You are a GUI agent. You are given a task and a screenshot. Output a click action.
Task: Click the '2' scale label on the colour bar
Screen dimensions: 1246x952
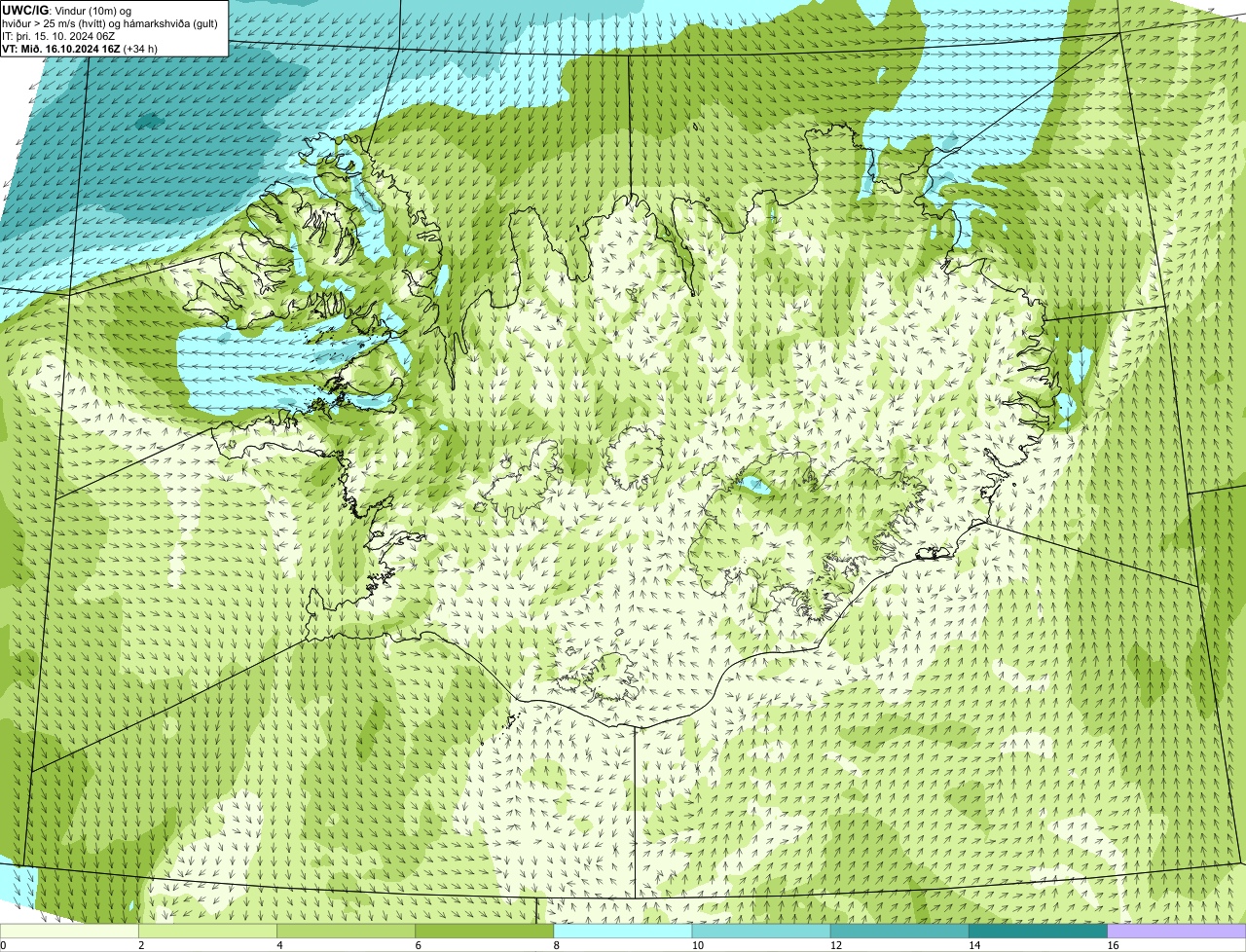point(141,945)
